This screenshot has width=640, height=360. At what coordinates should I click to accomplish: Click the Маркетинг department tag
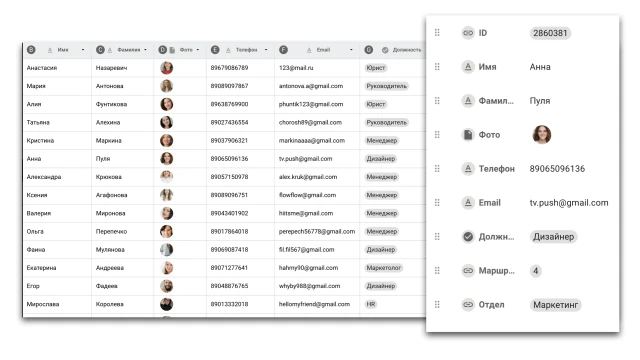point(555,305)
